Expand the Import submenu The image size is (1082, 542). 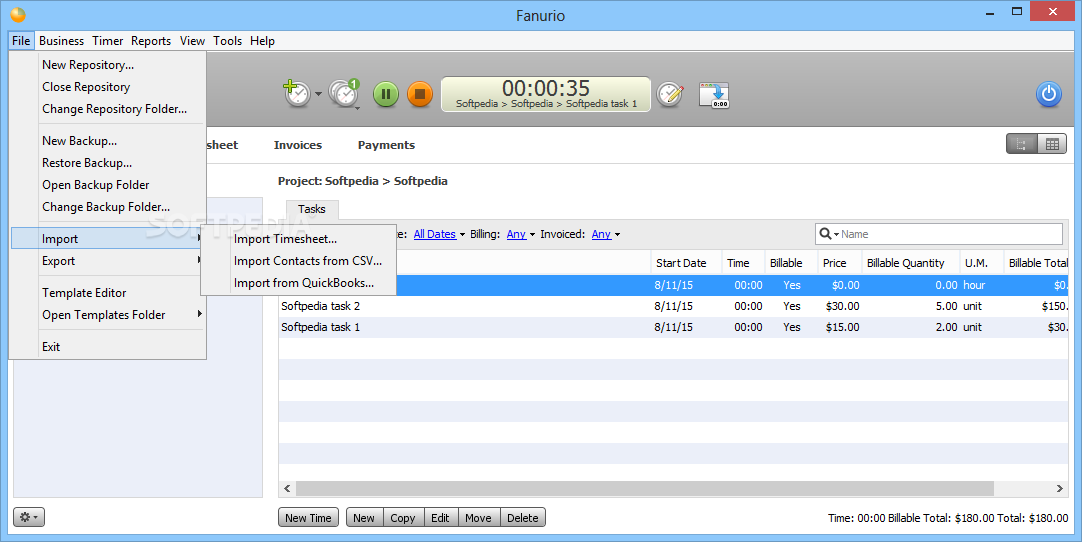point(108,239)
